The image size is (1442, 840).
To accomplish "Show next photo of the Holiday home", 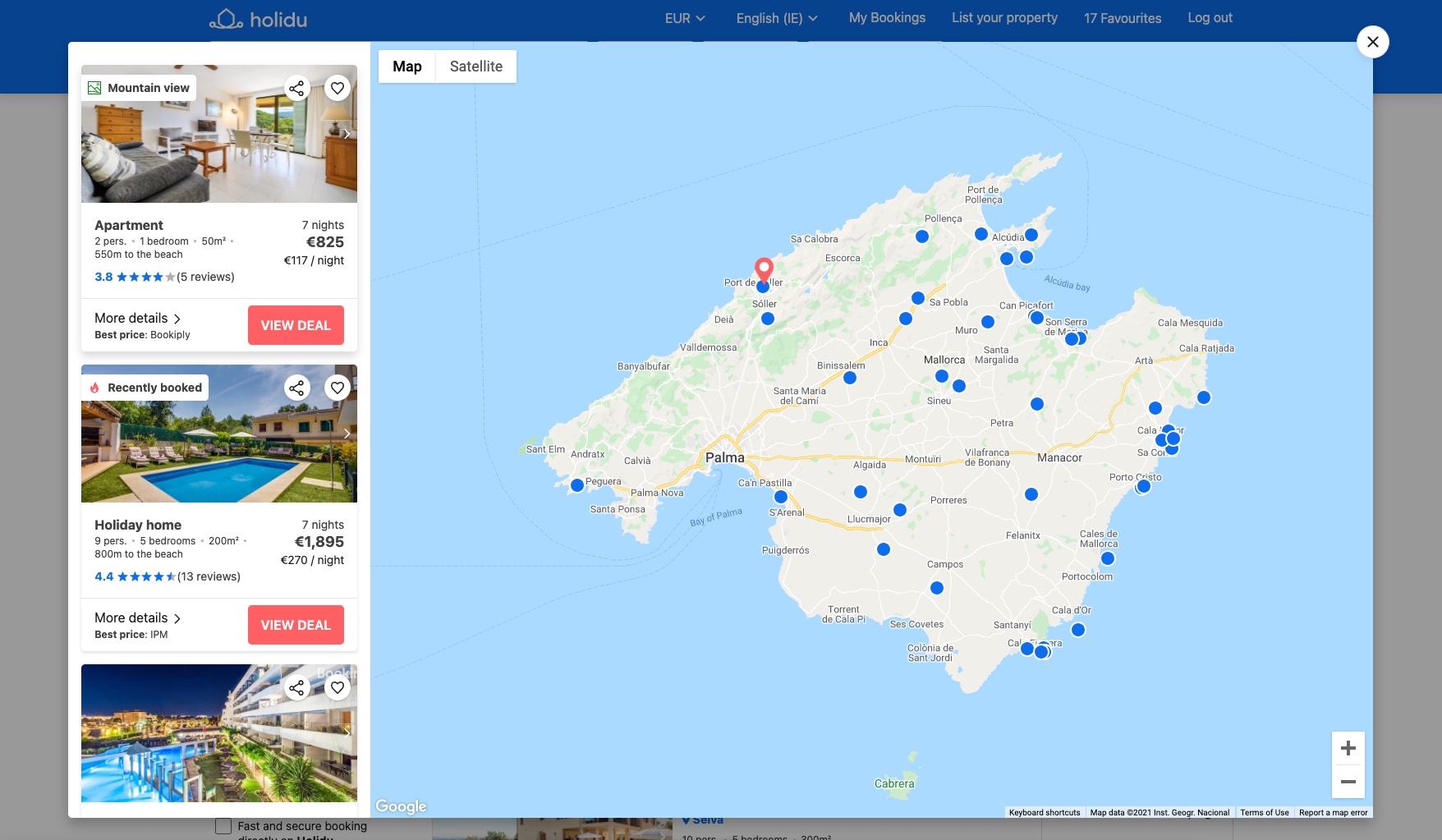I will (x=347, y=434).
